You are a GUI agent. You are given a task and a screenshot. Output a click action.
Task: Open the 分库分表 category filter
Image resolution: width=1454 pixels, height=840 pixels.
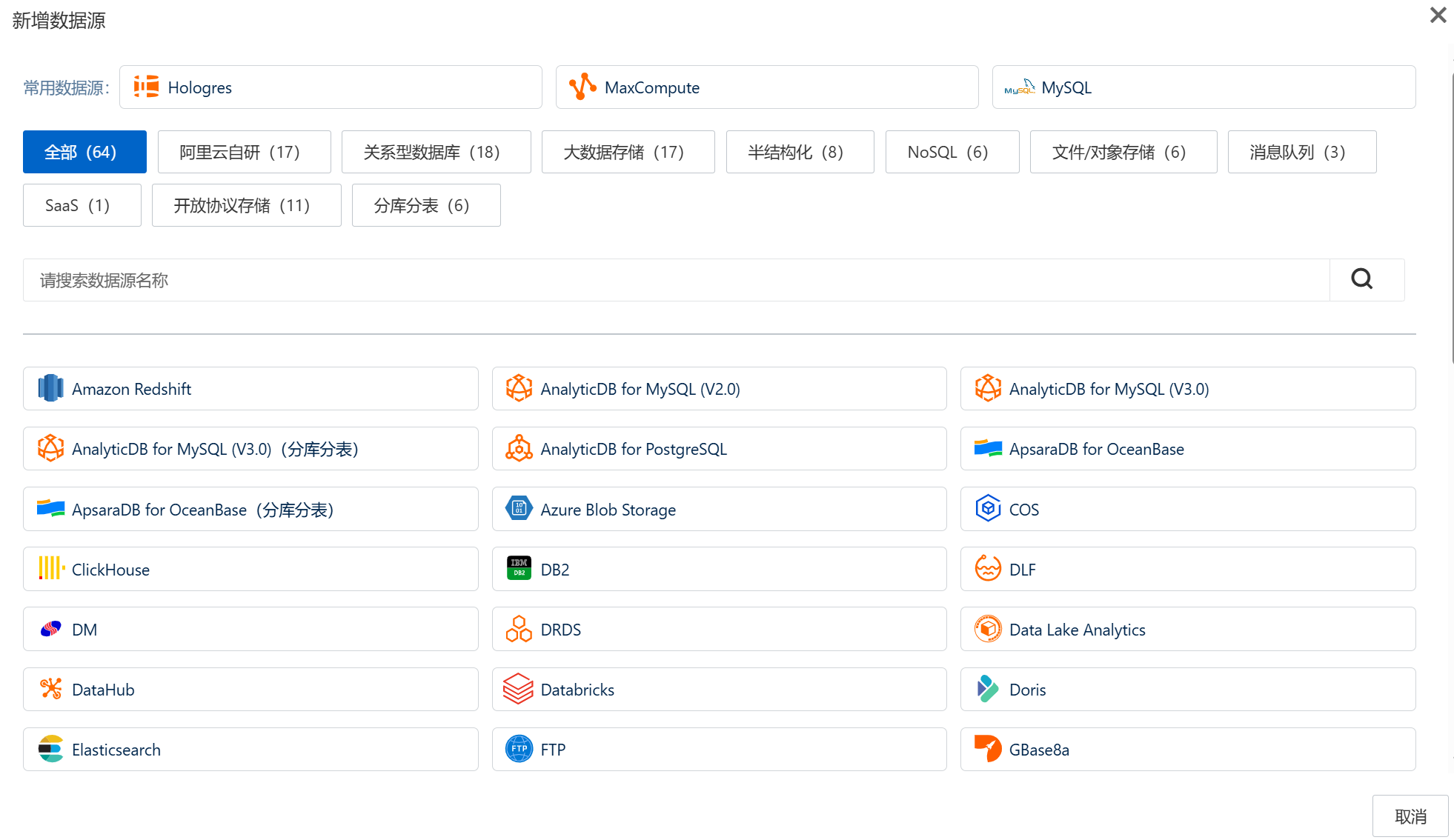pyautogui.click(x=425, y=205)
